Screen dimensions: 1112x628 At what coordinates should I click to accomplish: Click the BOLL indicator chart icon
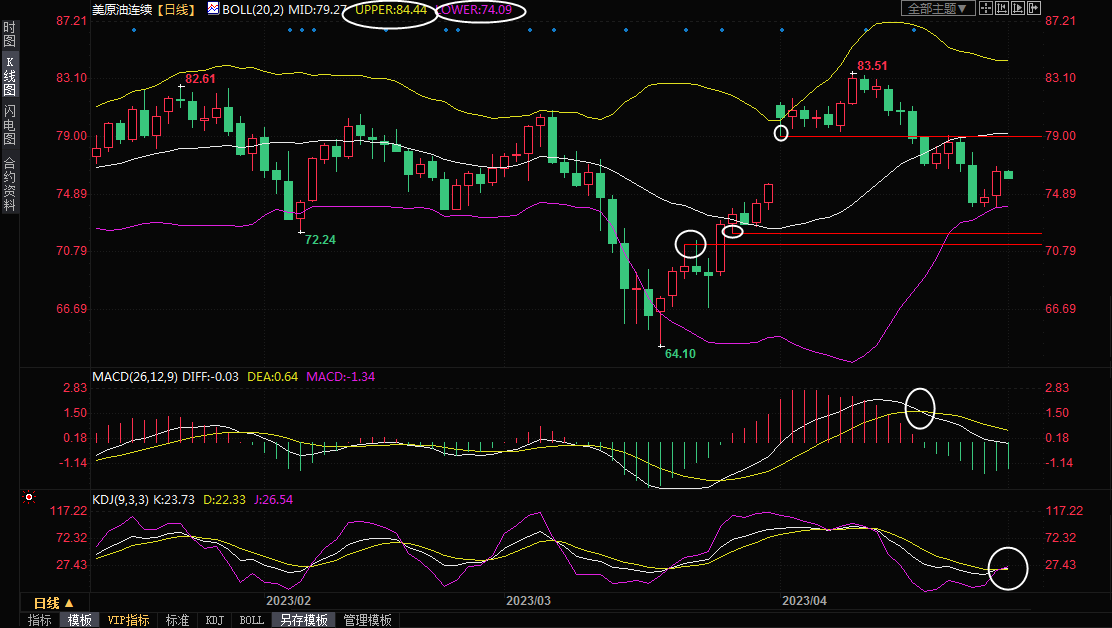pyautogui.click(x=214, y=9)
